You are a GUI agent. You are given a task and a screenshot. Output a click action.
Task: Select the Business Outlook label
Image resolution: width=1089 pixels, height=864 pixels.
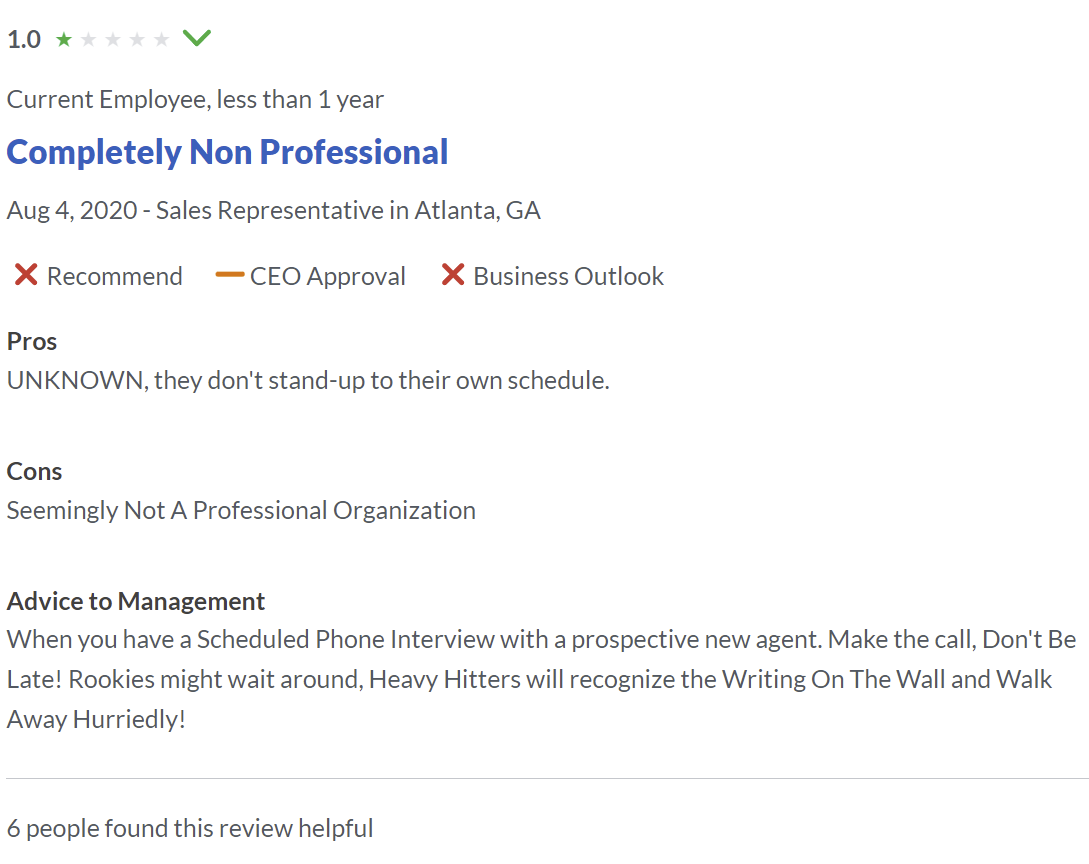tap(568, 276)
